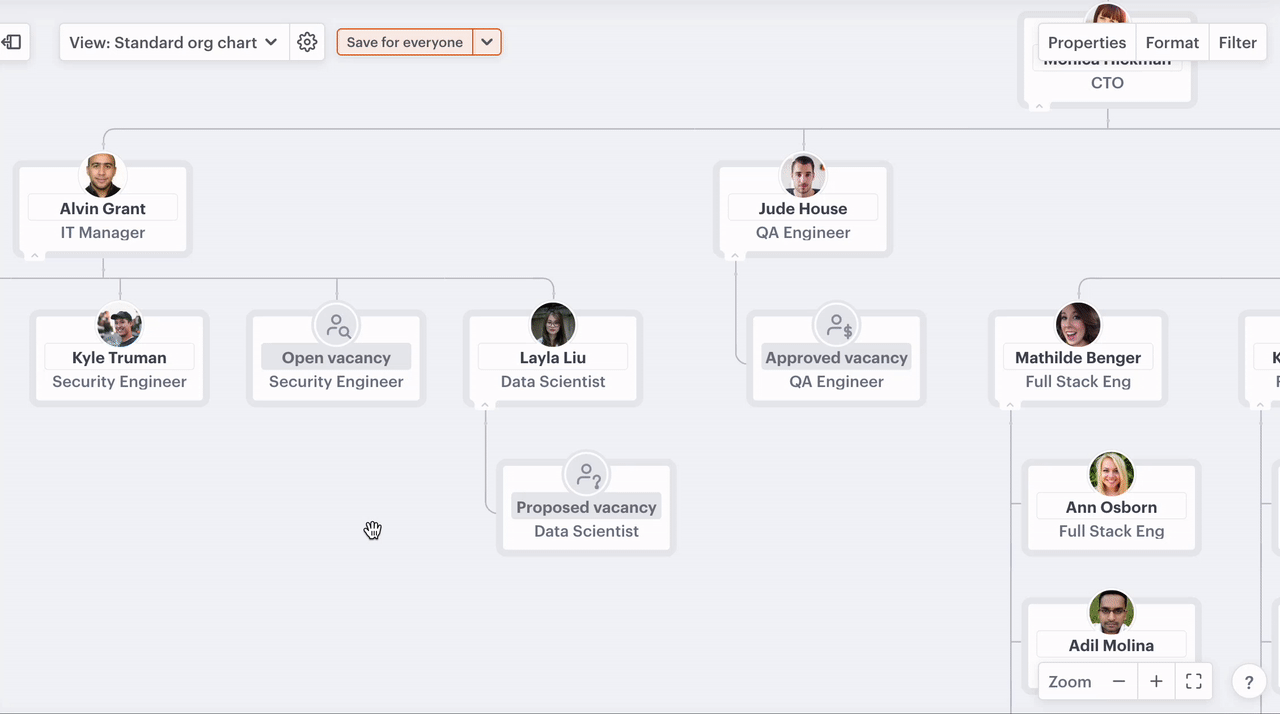
Task: Switch to the Format tab
Action: coord(1172,42)
